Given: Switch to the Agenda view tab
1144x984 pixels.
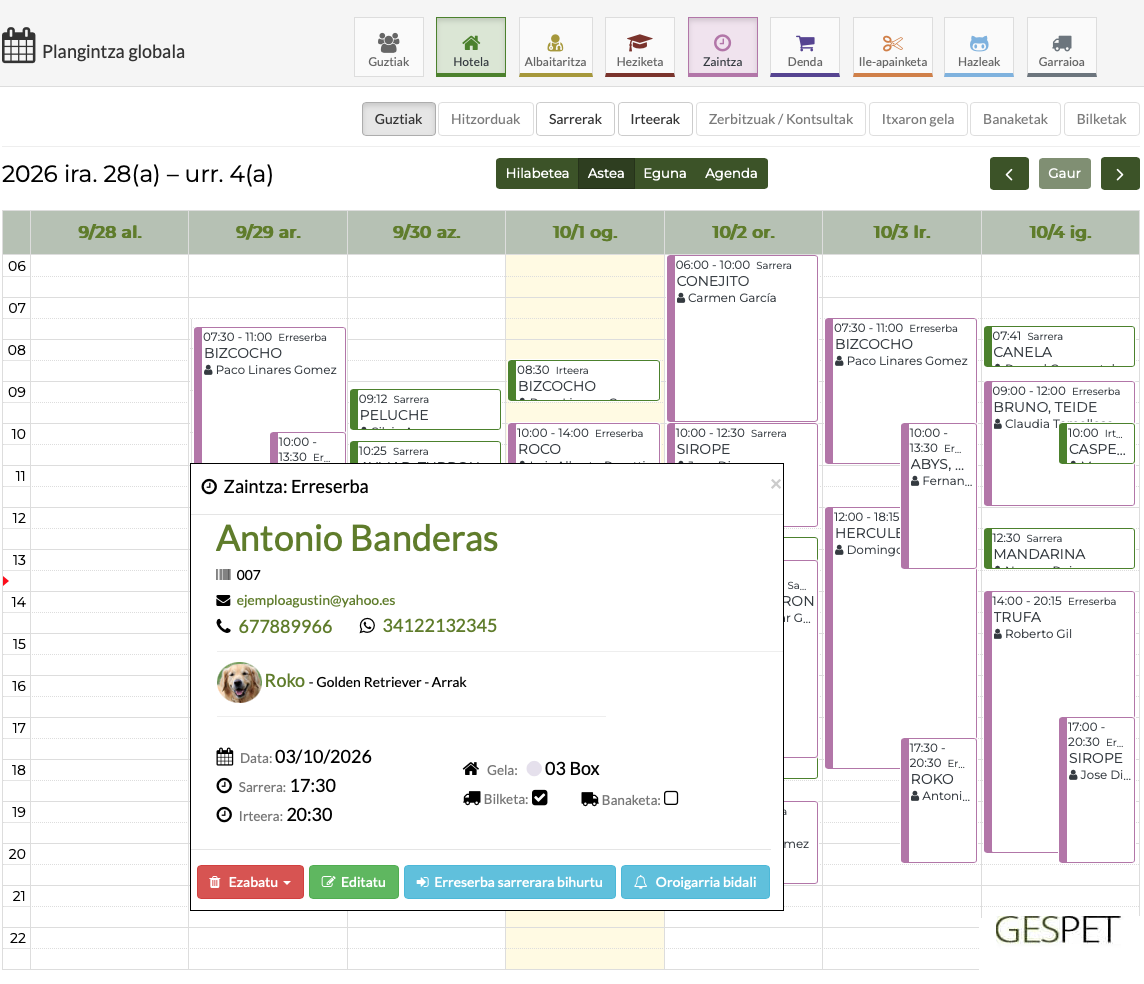Looking at the screenshot, I should [x=731, y=174].
